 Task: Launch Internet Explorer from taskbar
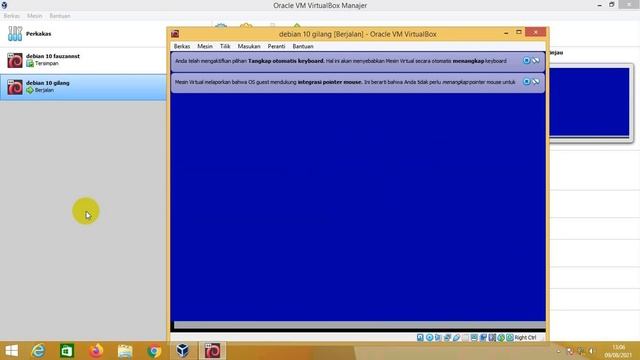click(38, 351)
